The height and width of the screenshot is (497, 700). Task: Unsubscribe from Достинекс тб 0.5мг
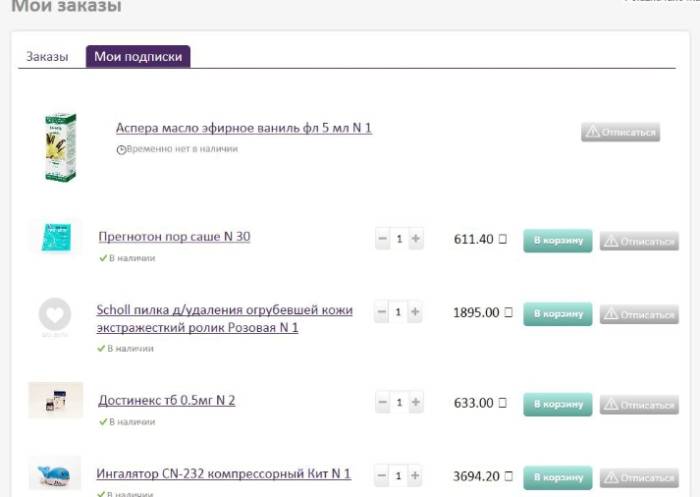click(639, 405)
